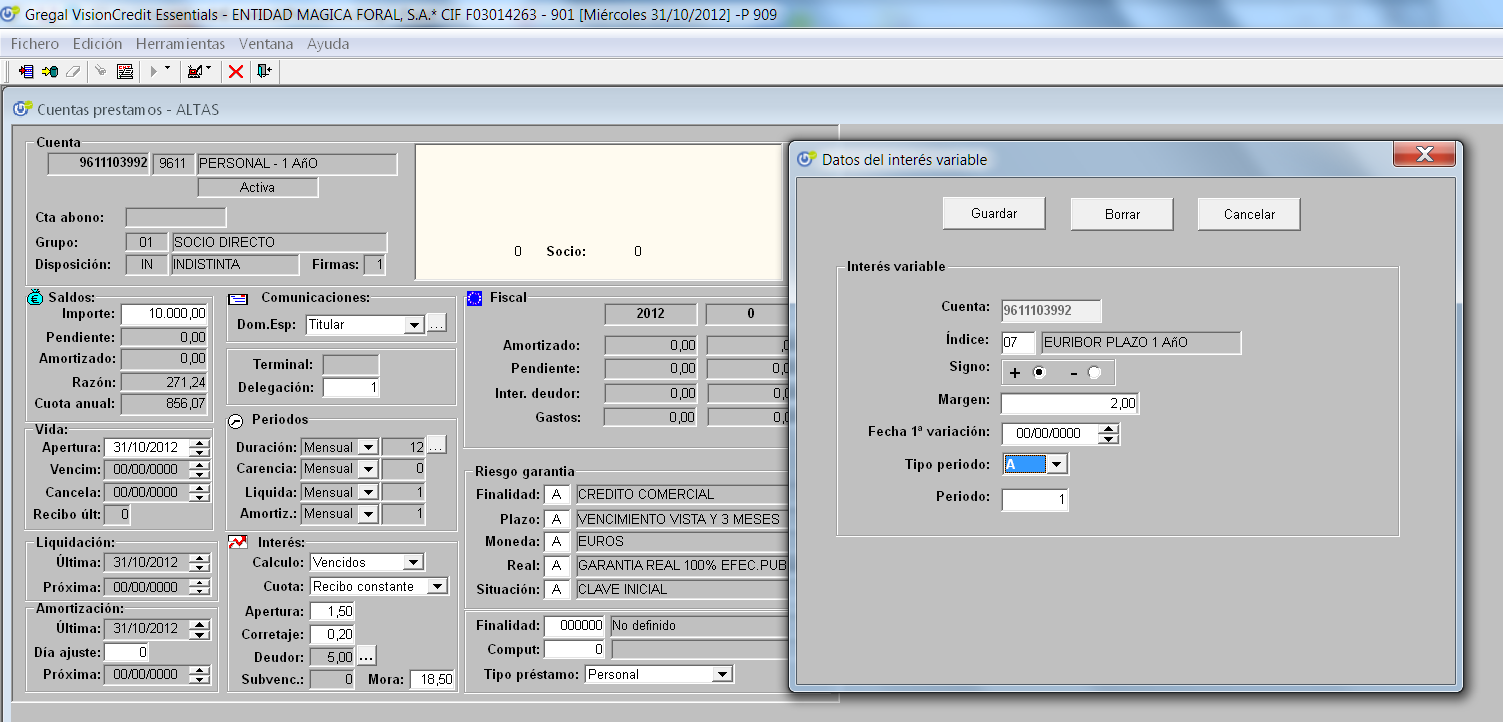Click the Importe field showing 10.000,00
Image resolution: width=1503 pixels, height=722 pixels.
164,314
